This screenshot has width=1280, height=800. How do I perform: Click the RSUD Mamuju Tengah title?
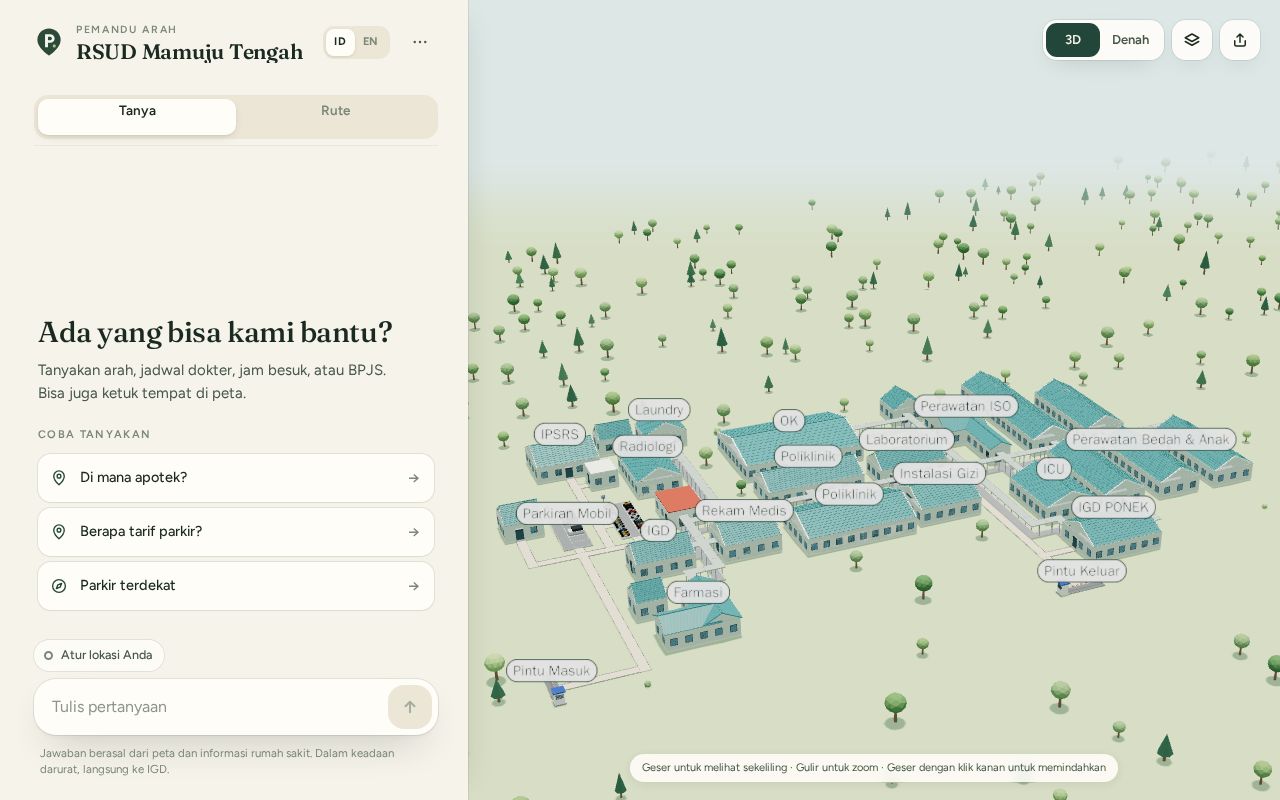click(190, 52)
